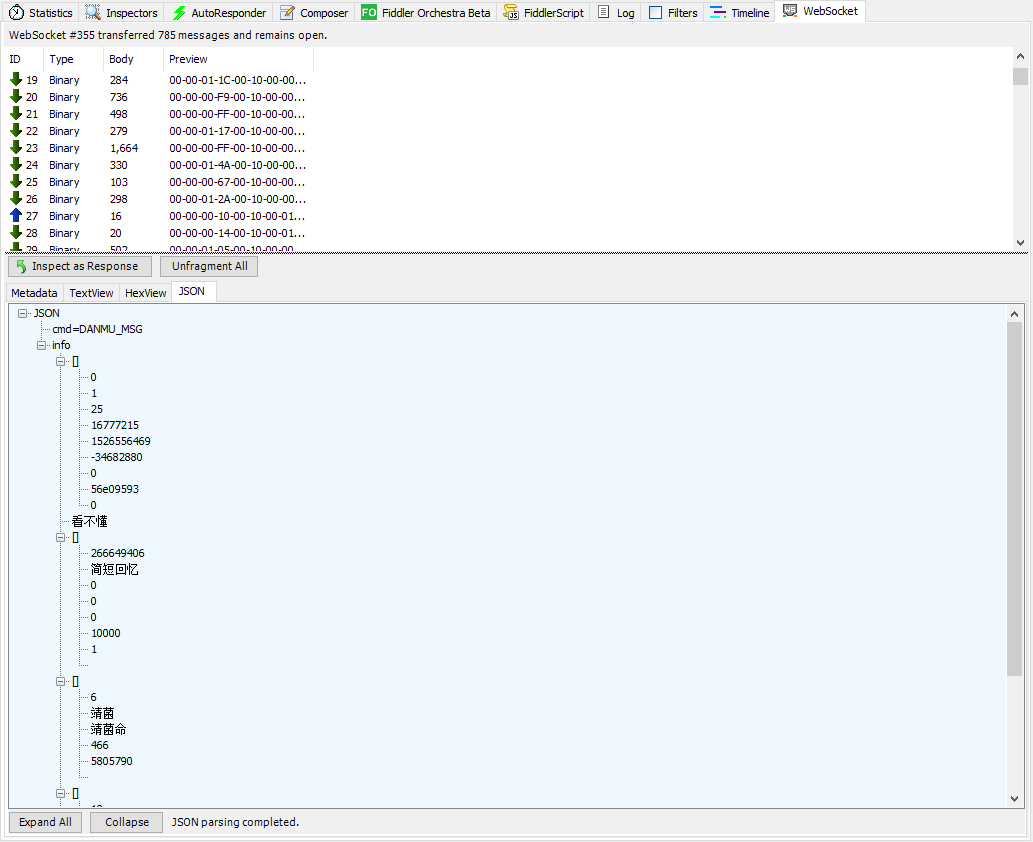Click the Expand All button

coord(45,822)
